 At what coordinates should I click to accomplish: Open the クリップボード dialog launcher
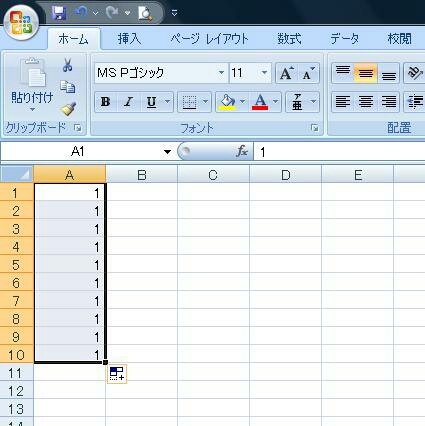coord(78,128)
